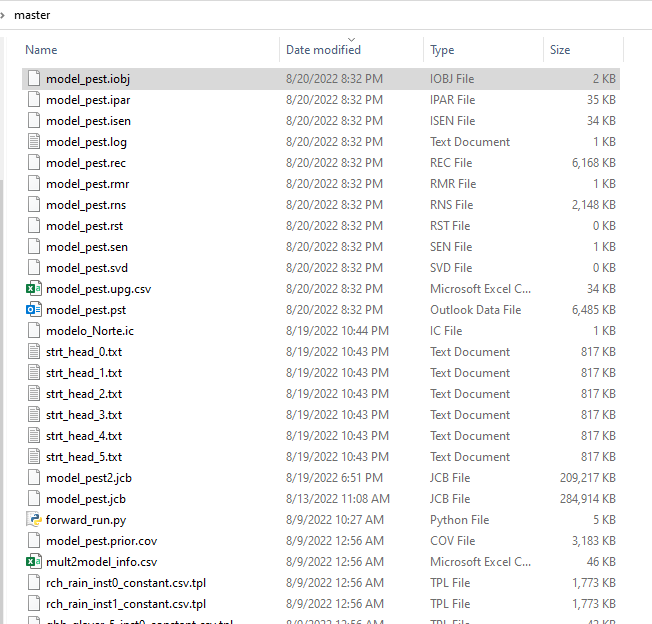Select the model_pest.rst file name
The image size is (652, 624).
click(x=84, y=226)
